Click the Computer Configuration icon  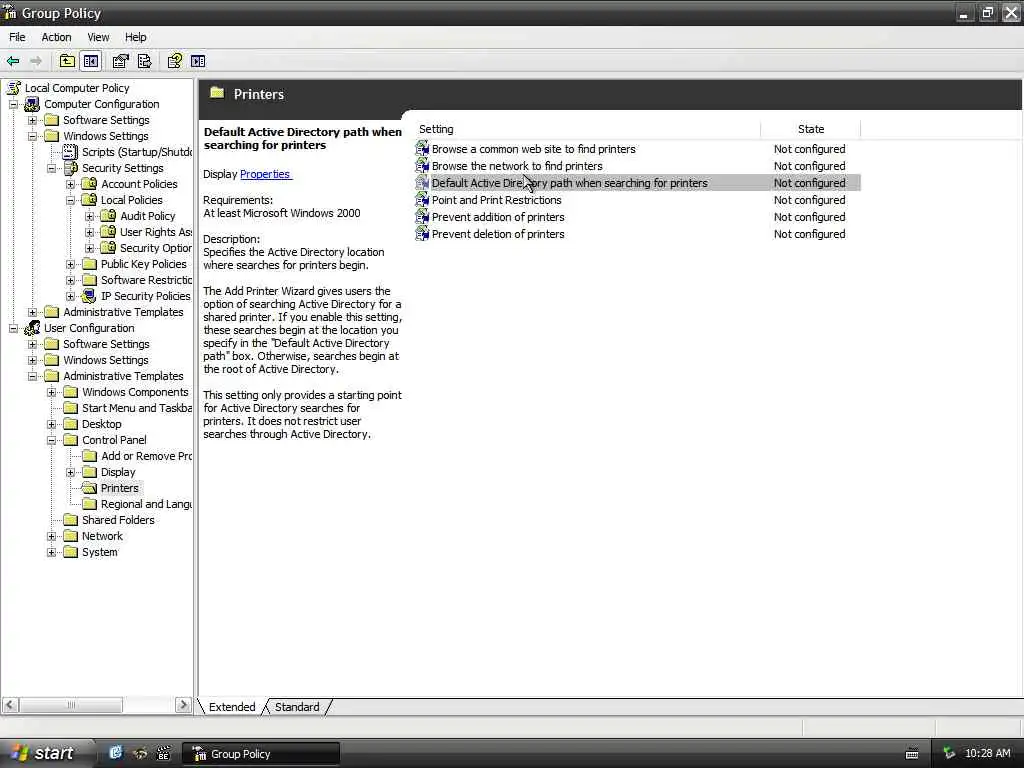(33, 104)
